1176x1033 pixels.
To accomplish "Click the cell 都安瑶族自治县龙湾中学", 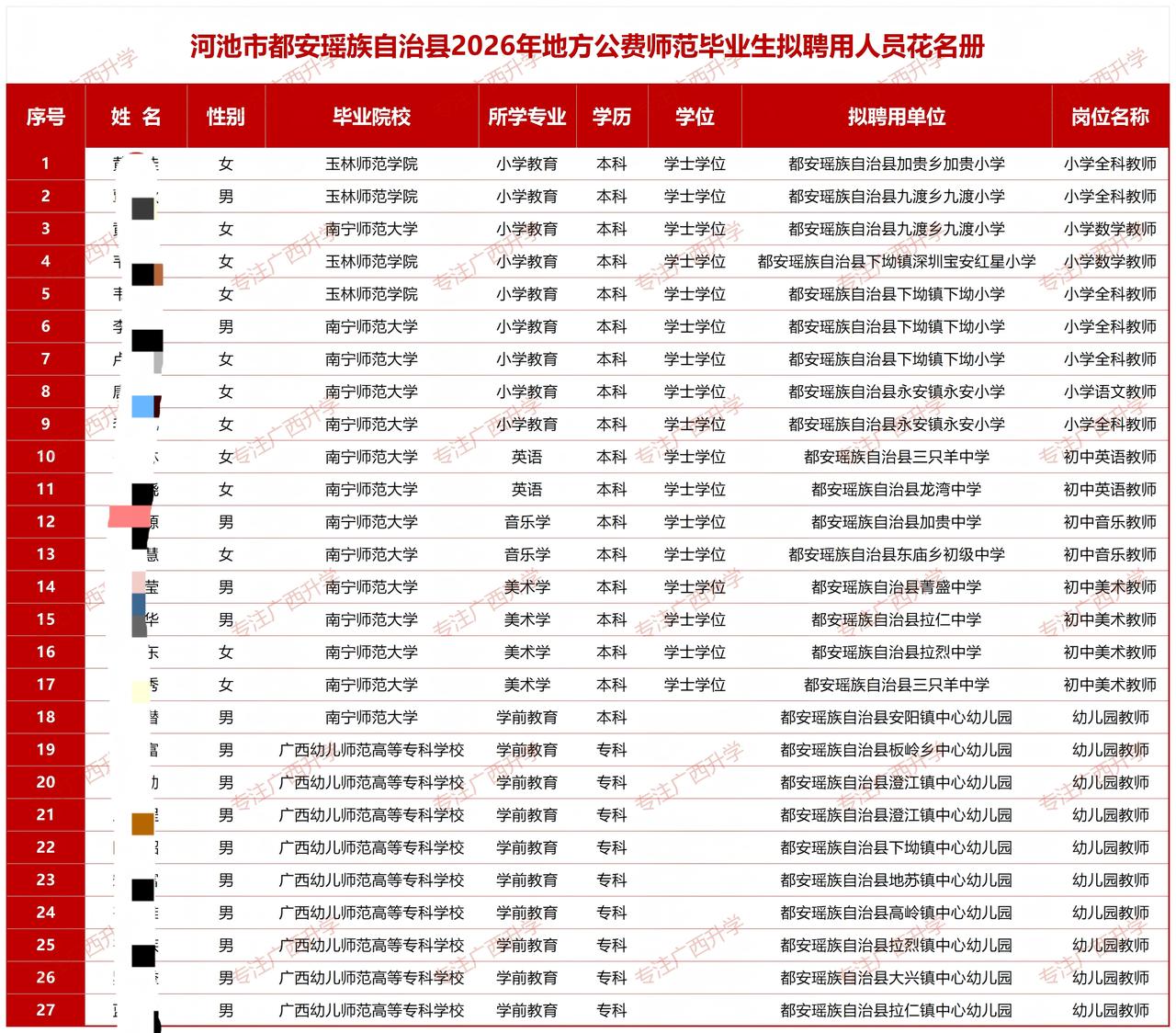I will pos(897,489).
